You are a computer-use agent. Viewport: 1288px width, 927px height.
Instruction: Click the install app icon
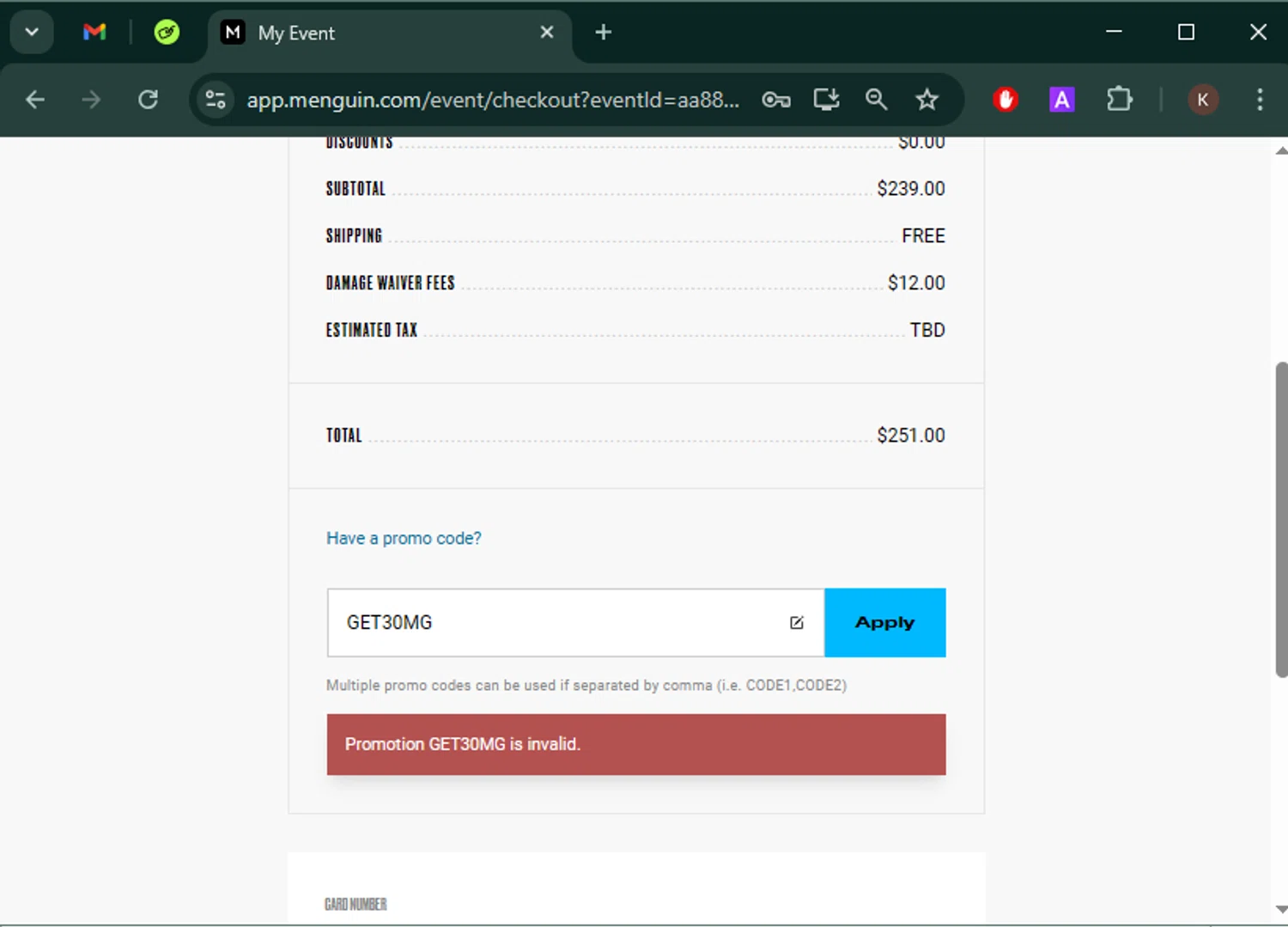pyautogui.click(x=826, y=100)
